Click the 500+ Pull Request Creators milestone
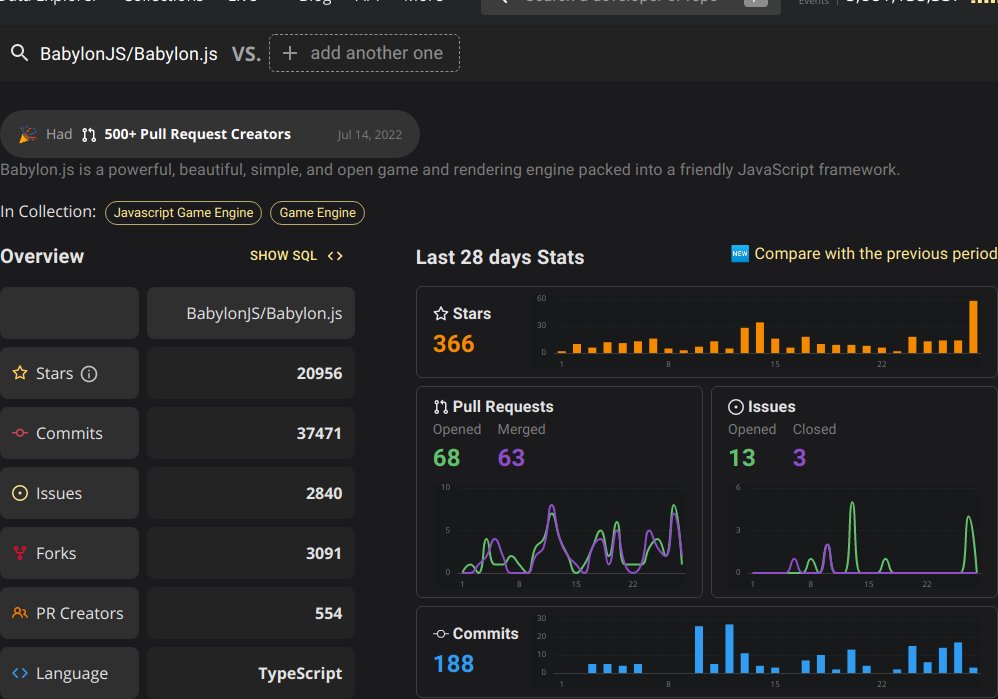Screen dimensions: 998x699 (209, 134)
